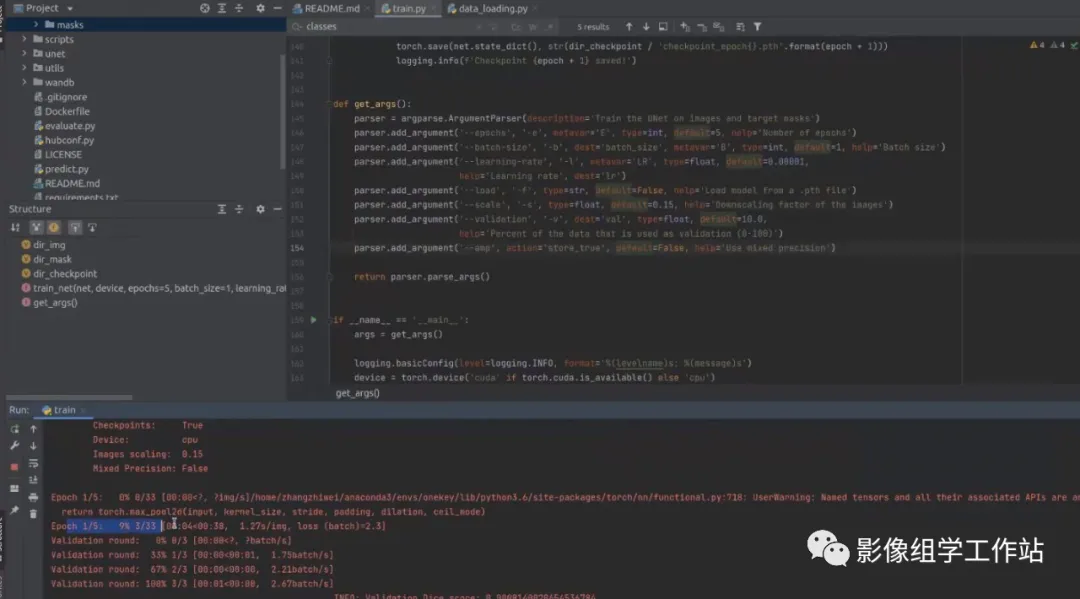Expand the utils folder
The image size is (1080, 599).
click(x=25, y=68)
